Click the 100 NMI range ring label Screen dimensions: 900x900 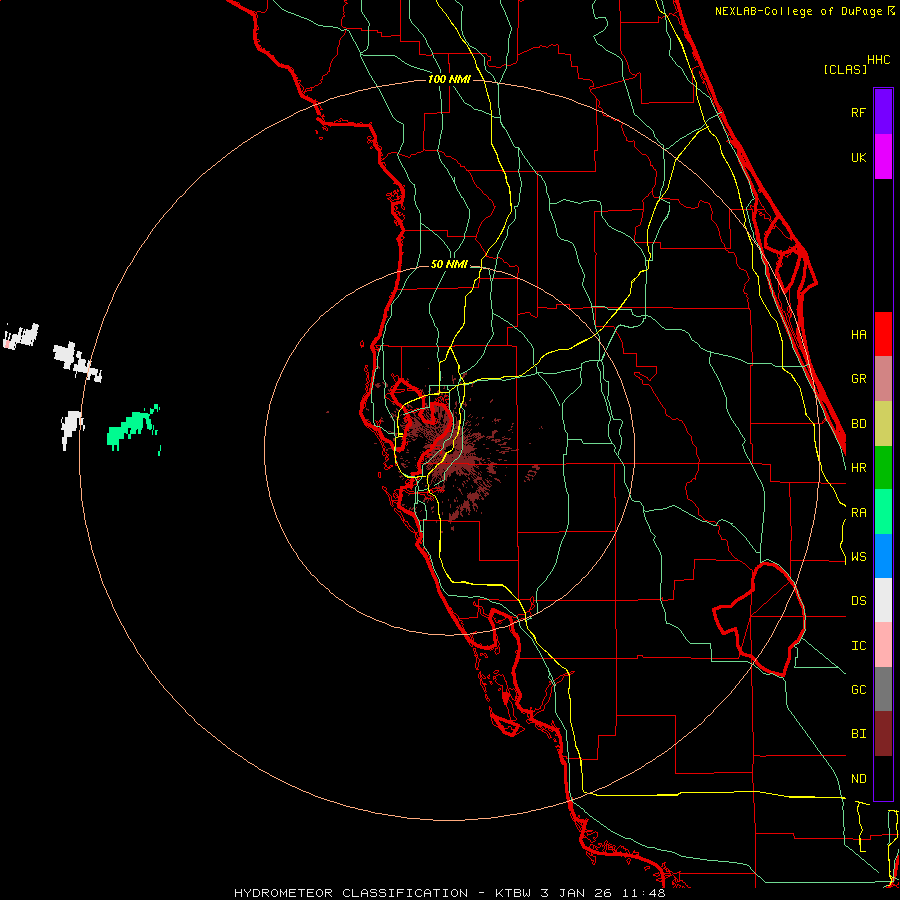tap(449, 79)
